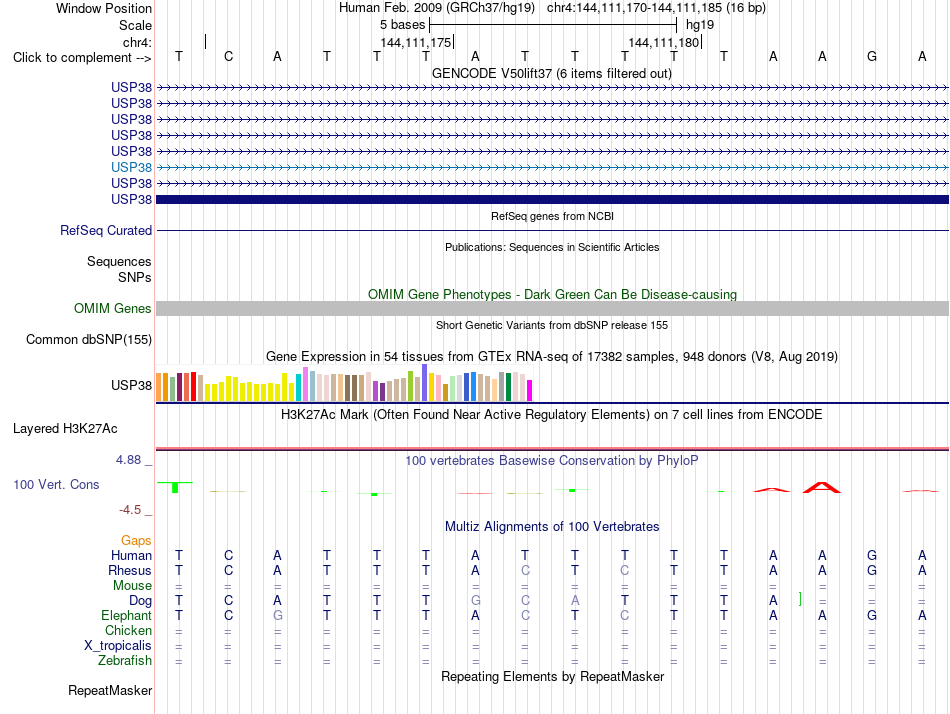The width and height of the screenshot is (950, 714).
Task: Click the 144,111,180 position marker
Action: 664,42
